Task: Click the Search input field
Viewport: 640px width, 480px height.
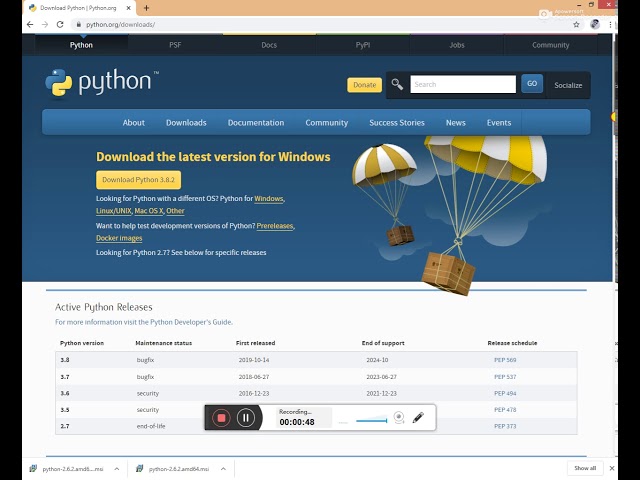Action: point(463,84)
